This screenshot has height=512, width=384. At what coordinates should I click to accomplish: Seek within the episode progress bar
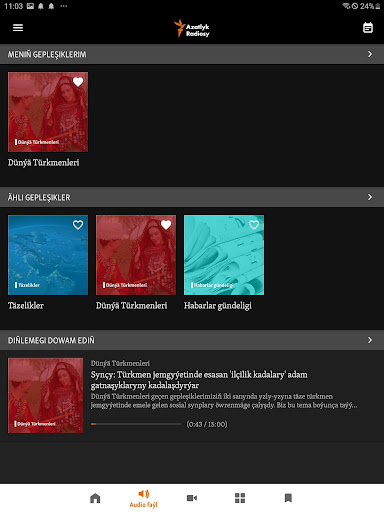point(136,424)
